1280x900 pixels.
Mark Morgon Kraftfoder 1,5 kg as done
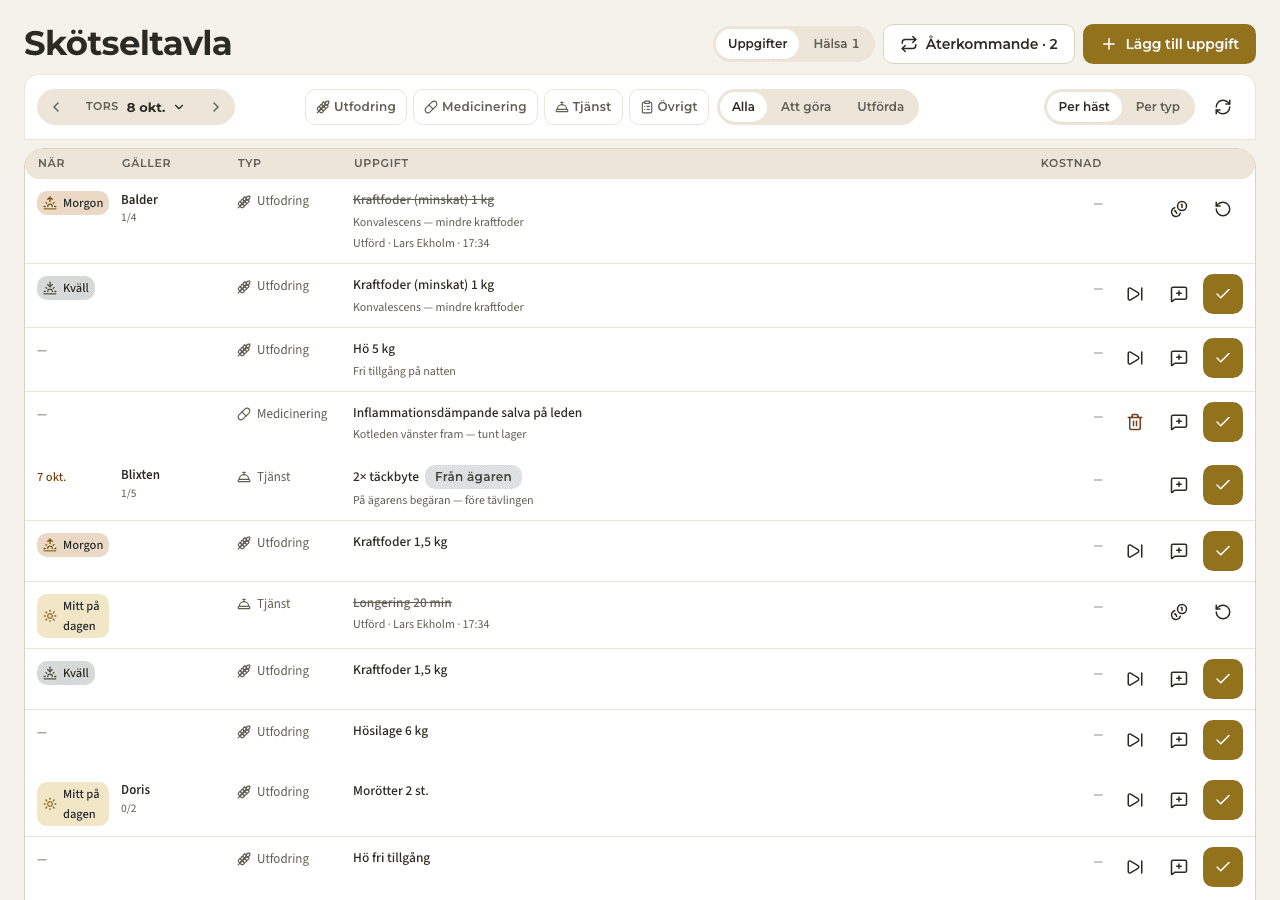tap(1223, 551)
